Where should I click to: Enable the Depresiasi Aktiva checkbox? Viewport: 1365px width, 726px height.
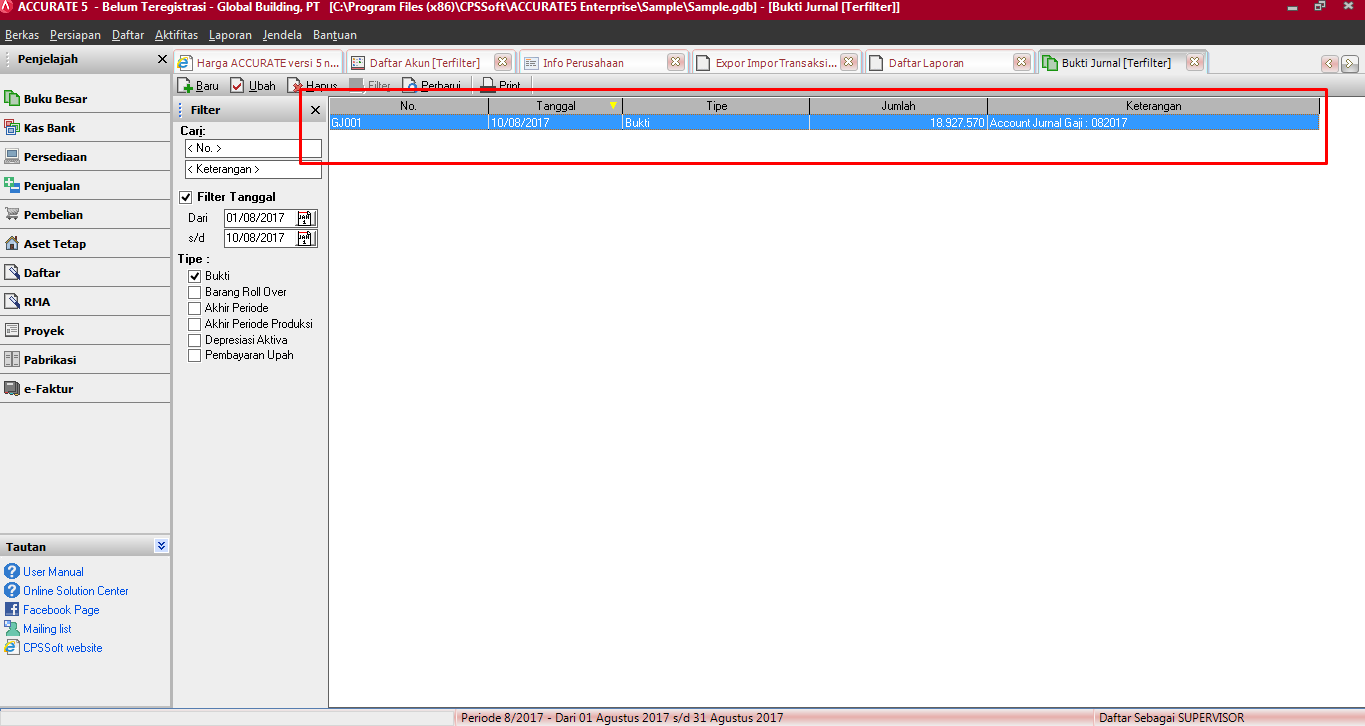[x=195, y=340]
